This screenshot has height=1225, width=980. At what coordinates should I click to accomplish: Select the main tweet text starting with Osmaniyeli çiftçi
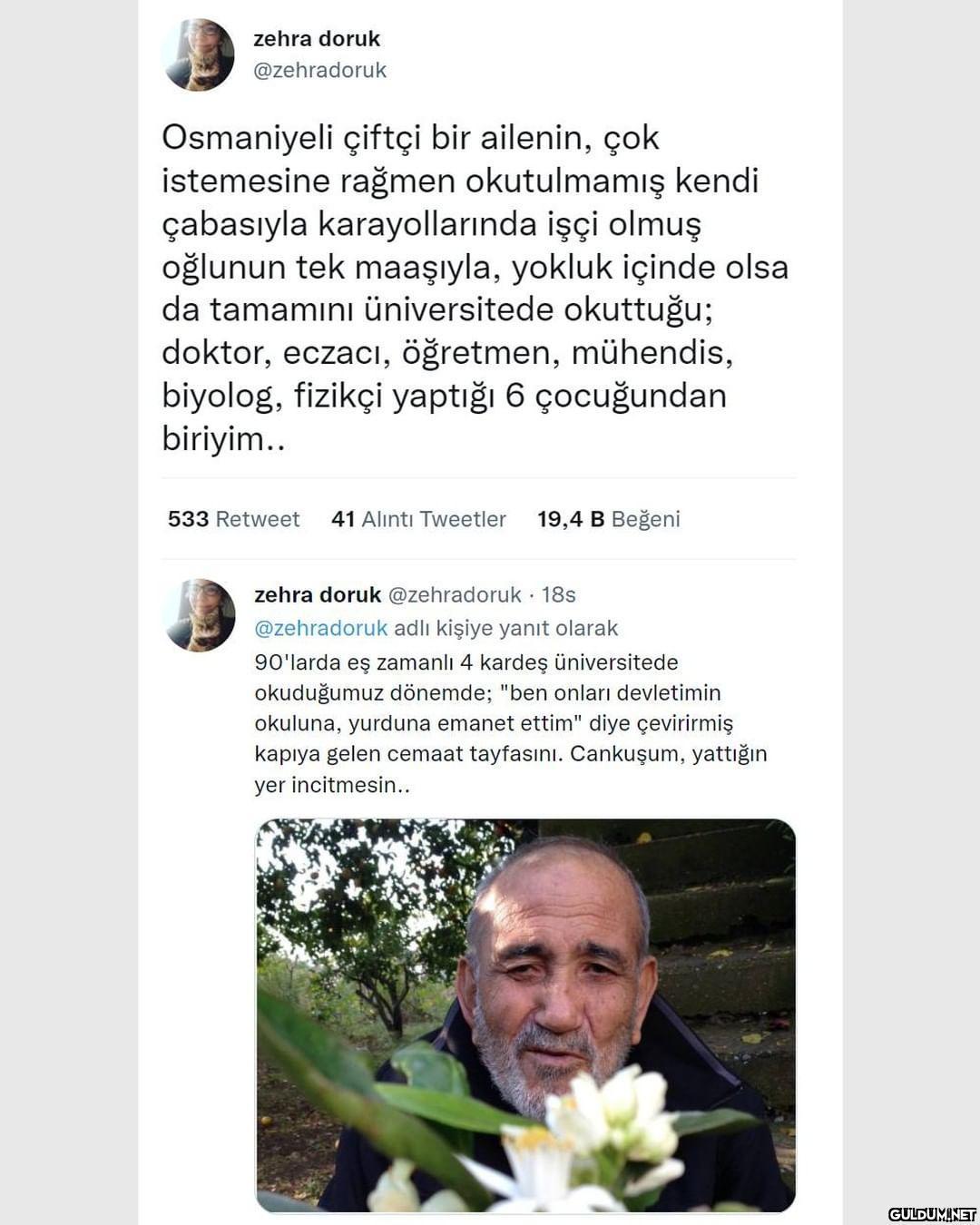pos(475,289)
